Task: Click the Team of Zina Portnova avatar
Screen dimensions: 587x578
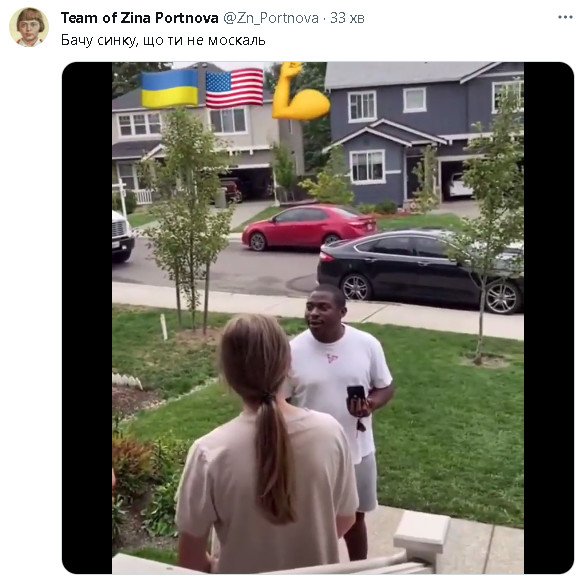Action: (x=29, y=27)
